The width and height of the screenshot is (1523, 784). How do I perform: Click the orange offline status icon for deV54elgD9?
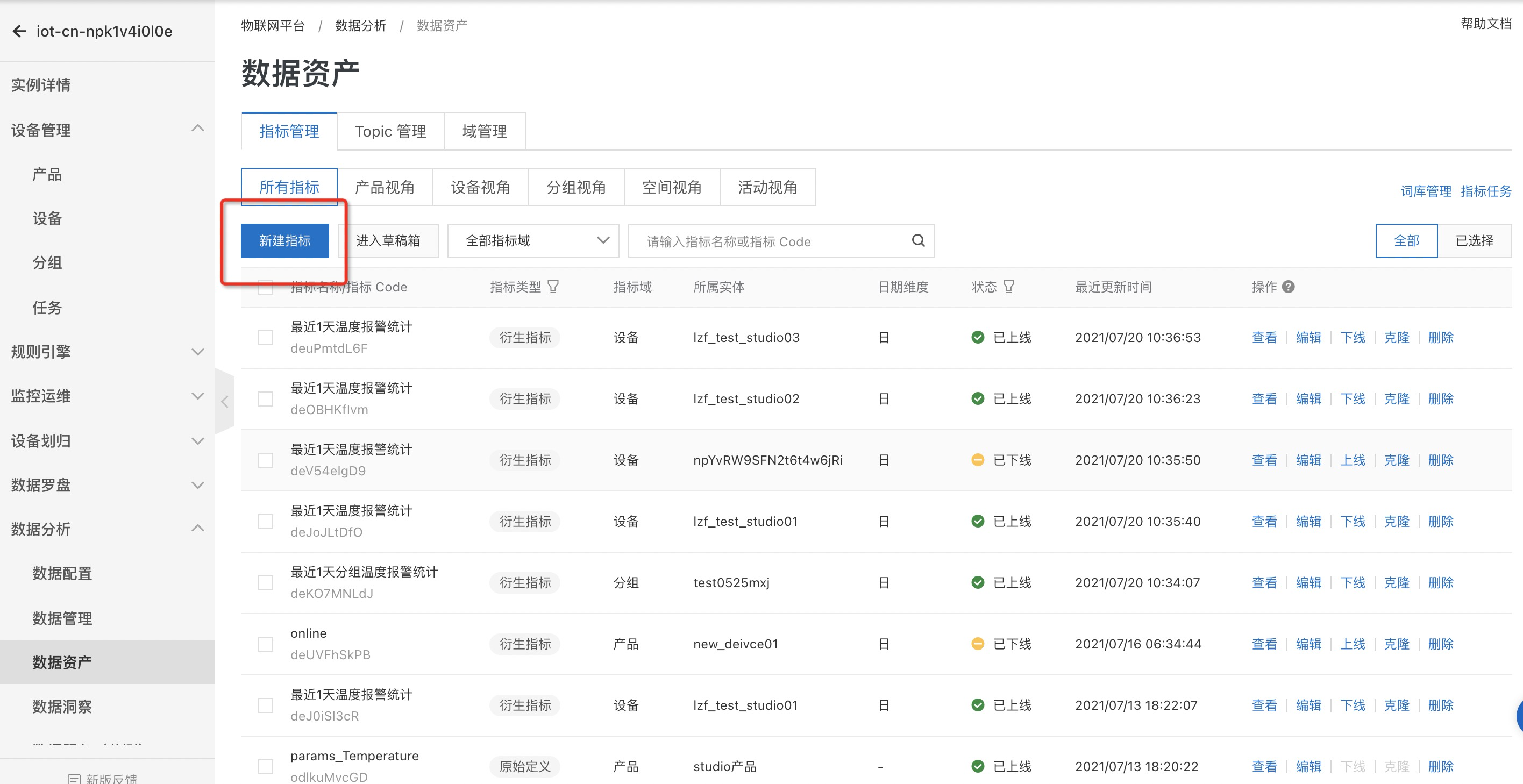978,460
